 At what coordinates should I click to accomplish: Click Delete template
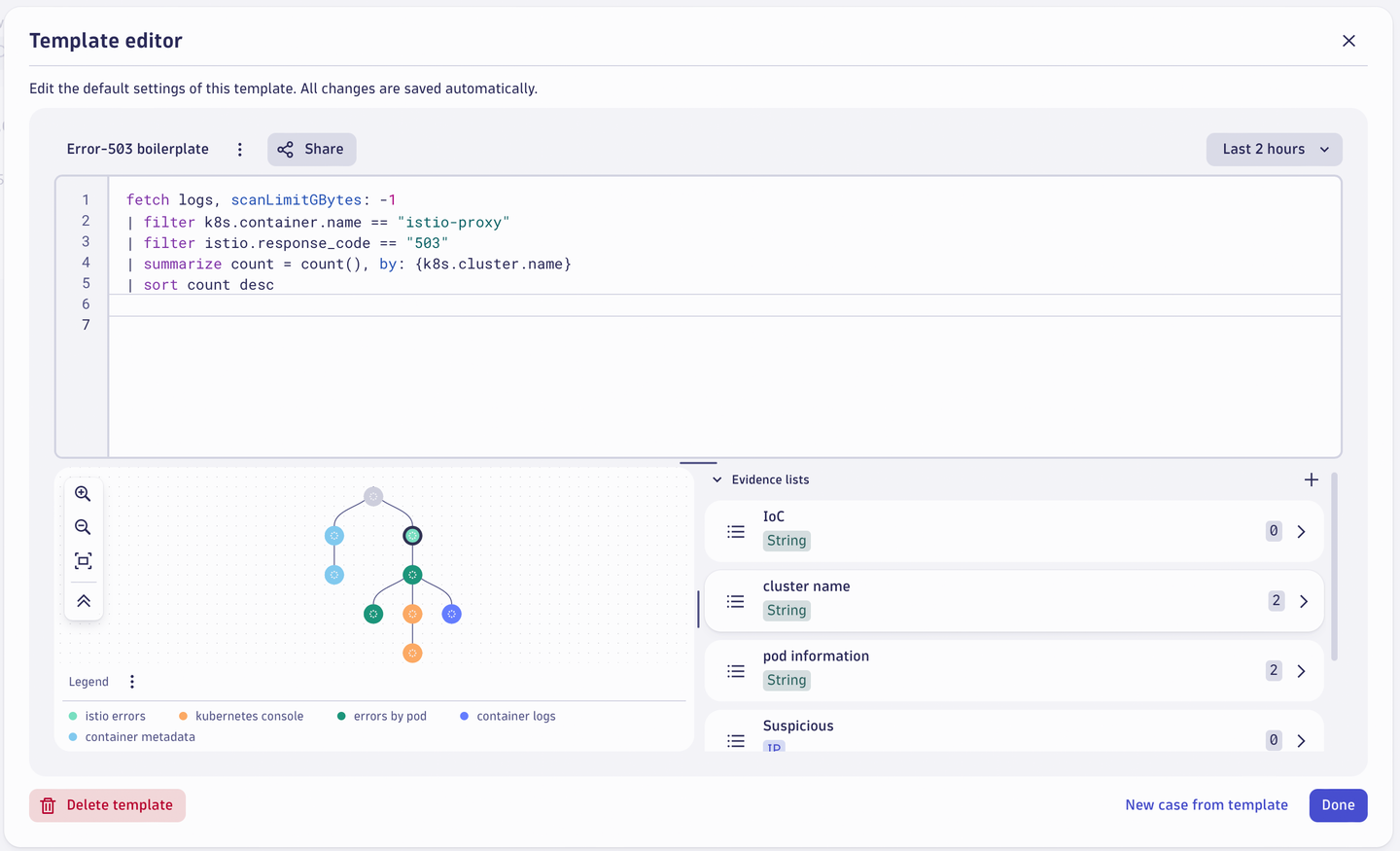[x=107, y=804]
